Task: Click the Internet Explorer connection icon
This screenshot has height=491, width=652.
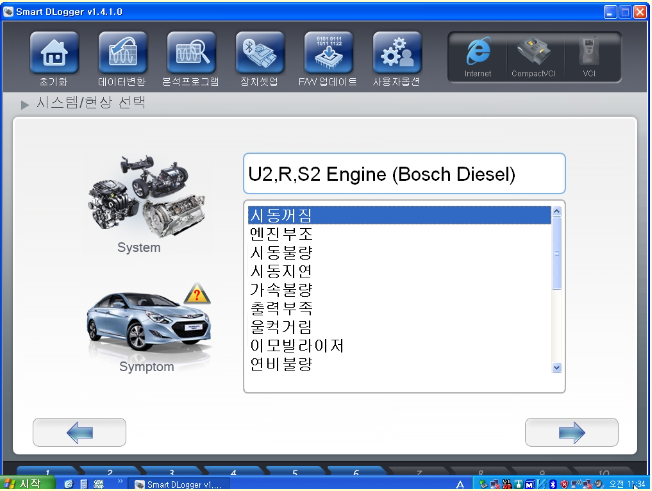Action: point(478,52)
